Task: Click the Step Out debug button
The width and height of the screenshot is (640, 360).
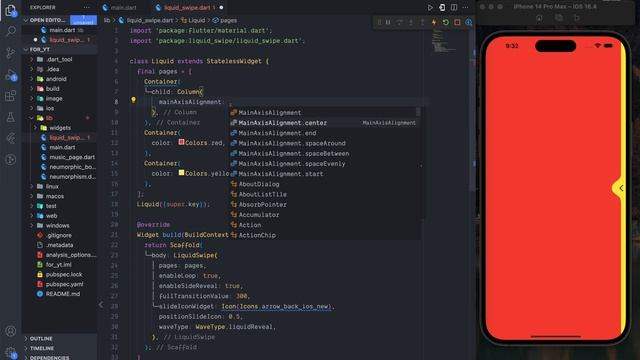Action: 422,22
